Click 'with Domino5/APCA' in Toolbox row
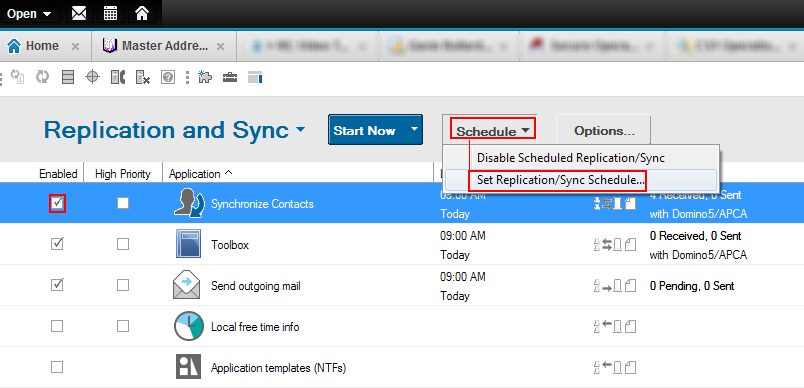The width and height of the screenshot is (804, 388). click(x=698, y=255)
